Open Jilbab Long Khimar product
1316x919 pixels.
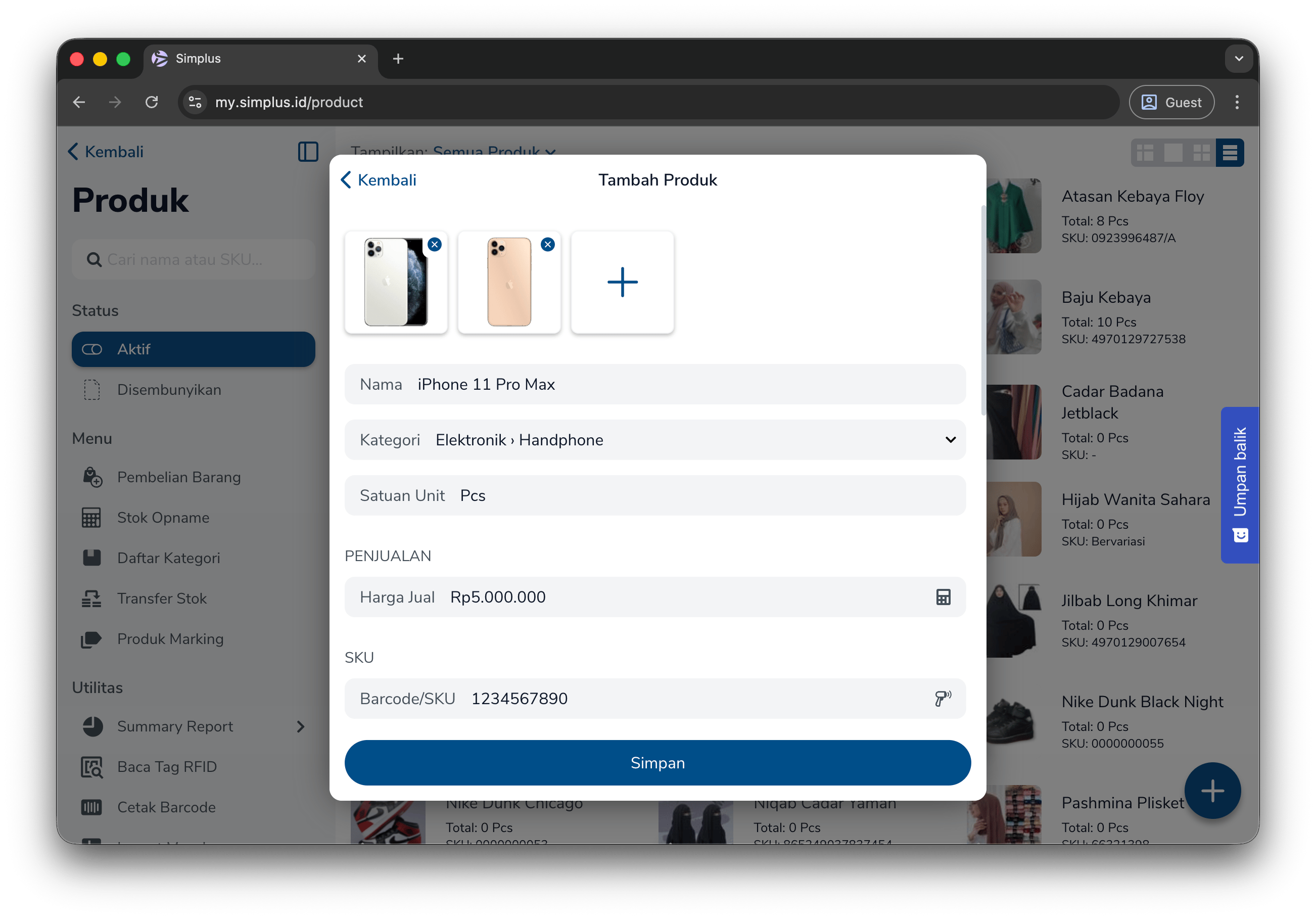(x=1129, y=600)
